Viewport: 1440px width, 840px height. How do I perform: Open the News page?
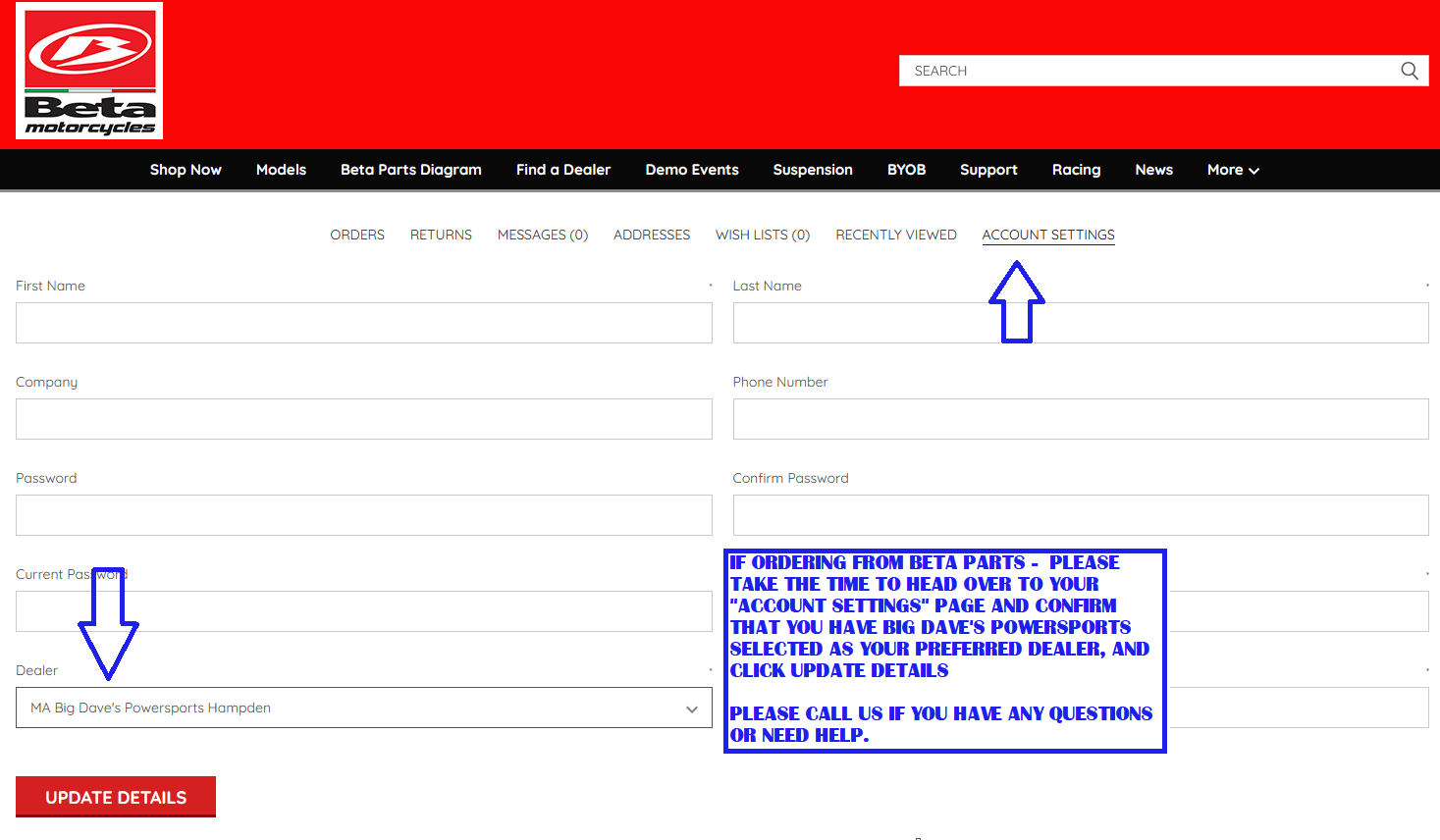1153,170
